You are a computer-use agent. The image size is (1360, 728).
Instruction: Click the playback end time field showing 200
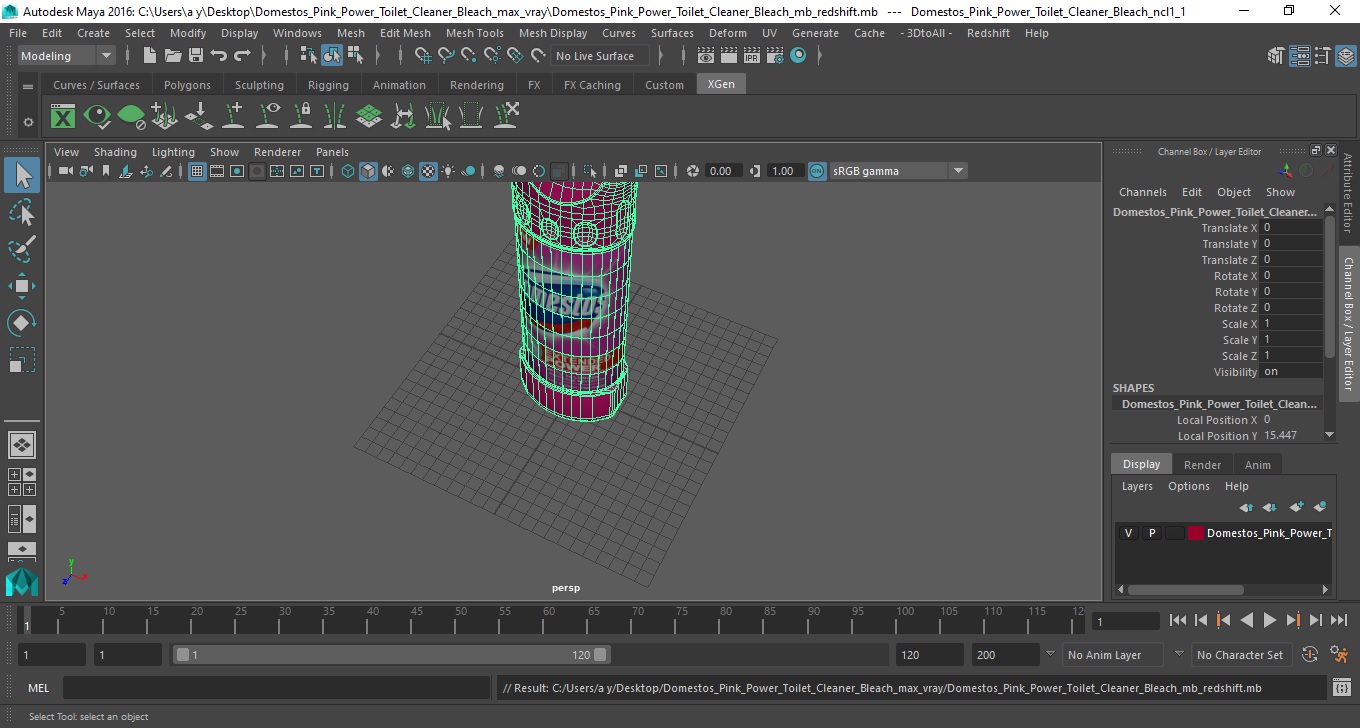1004,655
